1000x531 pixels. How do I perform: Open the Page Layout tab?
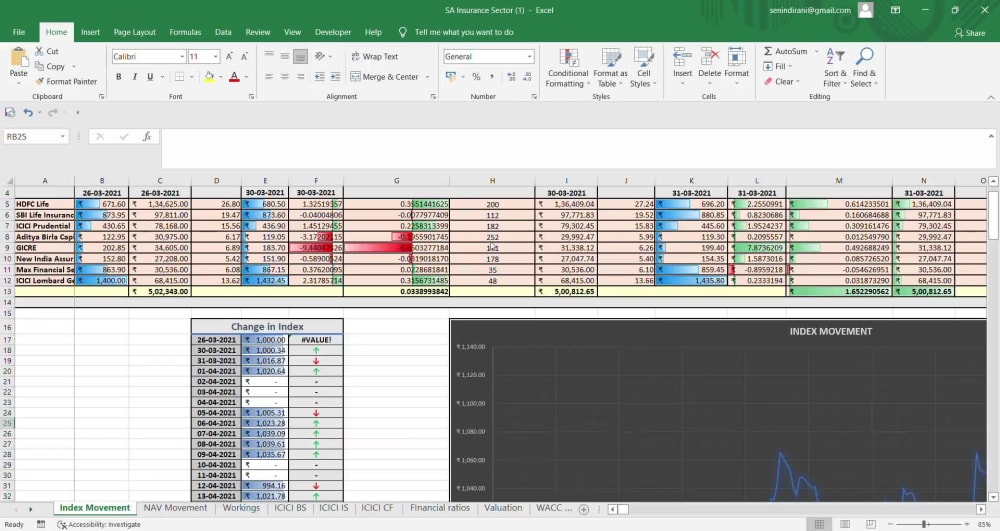[135, 32]
